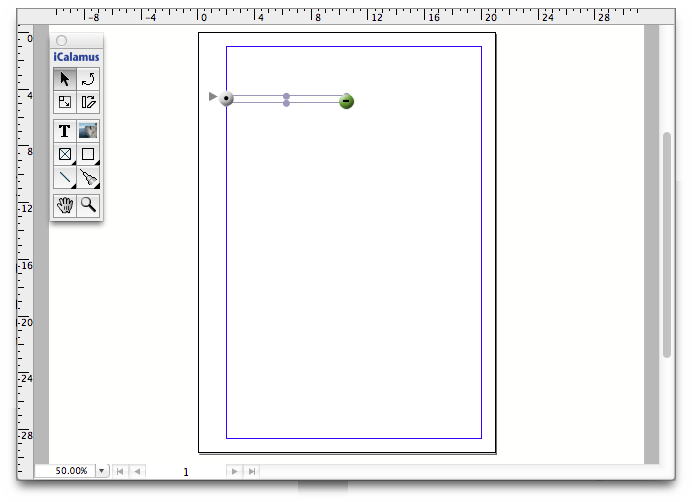
Task: Choose the frame resize tool
Action: click(x=65, y=102)
